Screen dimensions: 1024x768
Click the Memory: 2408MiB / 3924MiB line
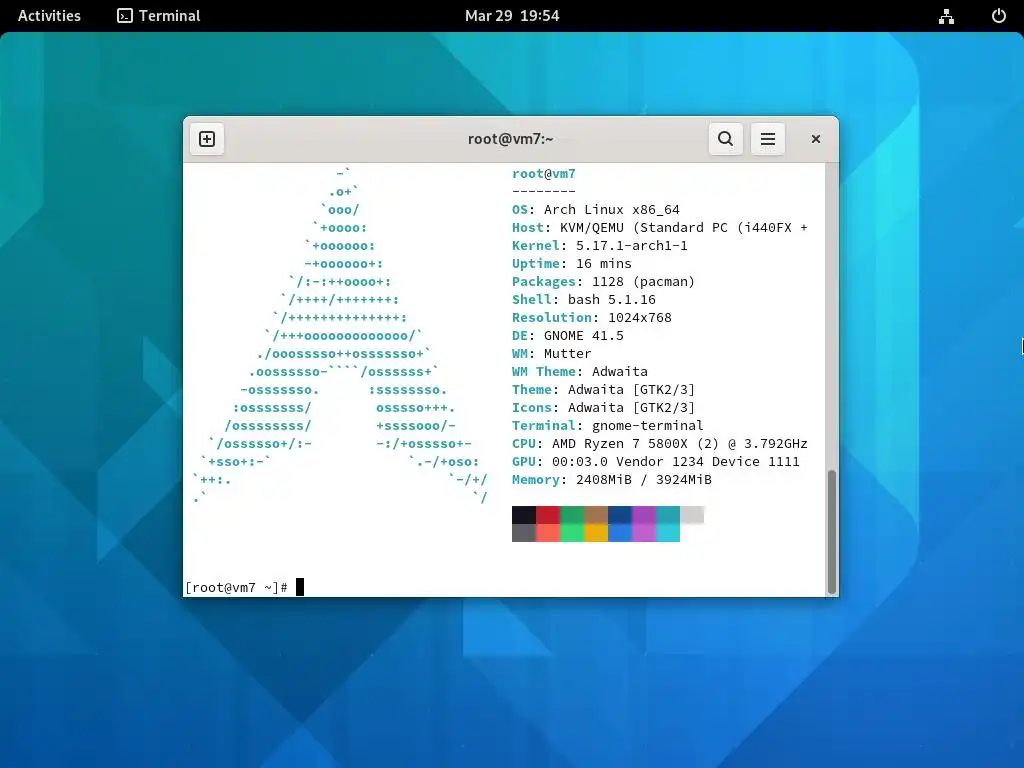[612, 479]
